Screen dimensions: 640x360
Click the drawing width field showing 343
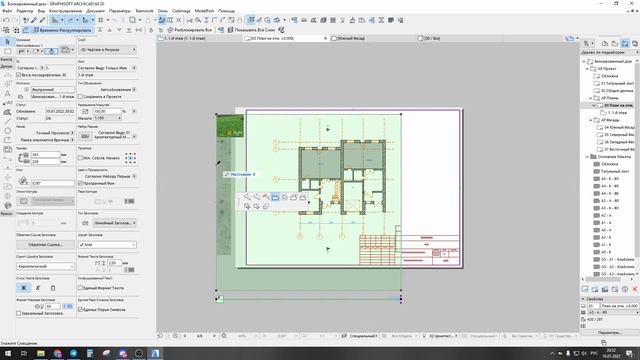point(45,155)
